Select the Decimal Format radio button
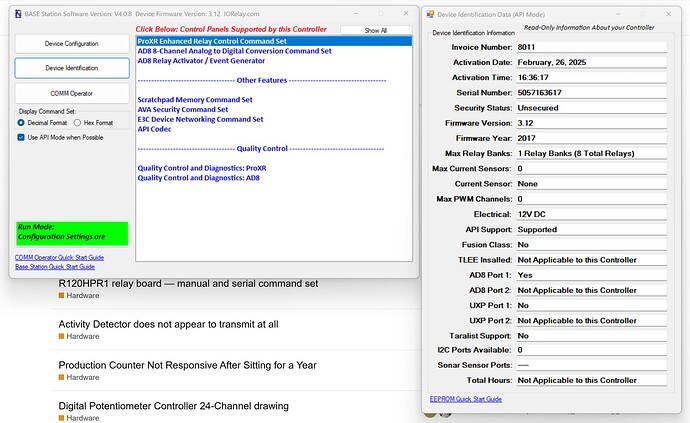The width and height of the screenshot is (690, 423). [21, 123]
